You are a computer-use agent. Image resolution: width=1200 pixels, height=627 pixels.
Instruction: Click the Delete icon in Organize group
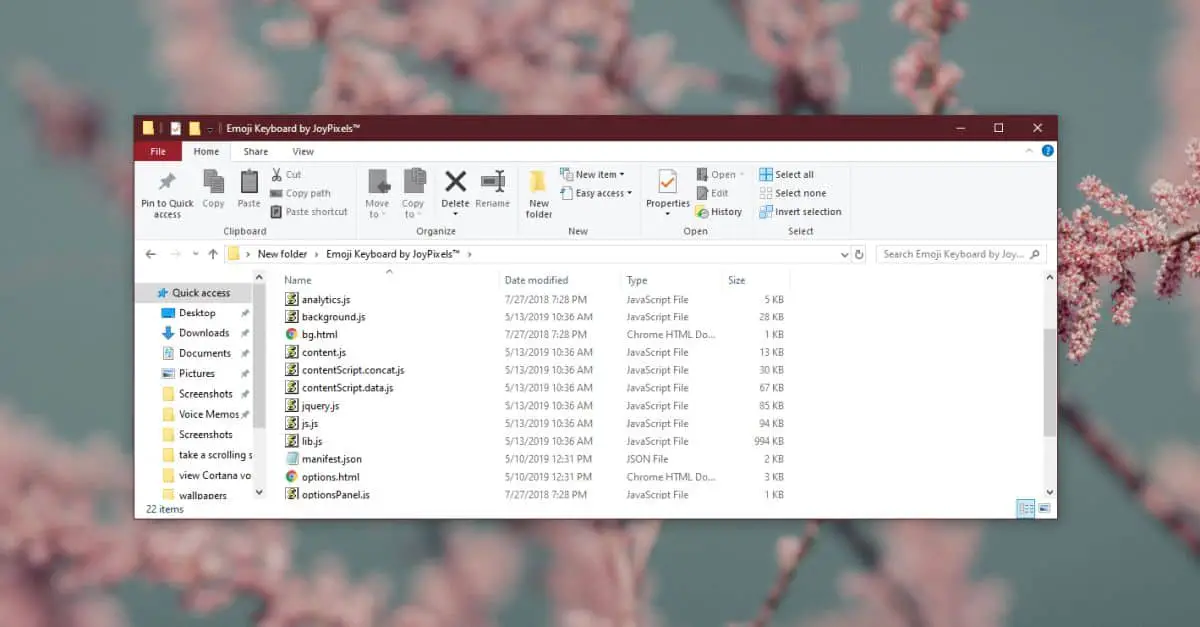point(455,181)
